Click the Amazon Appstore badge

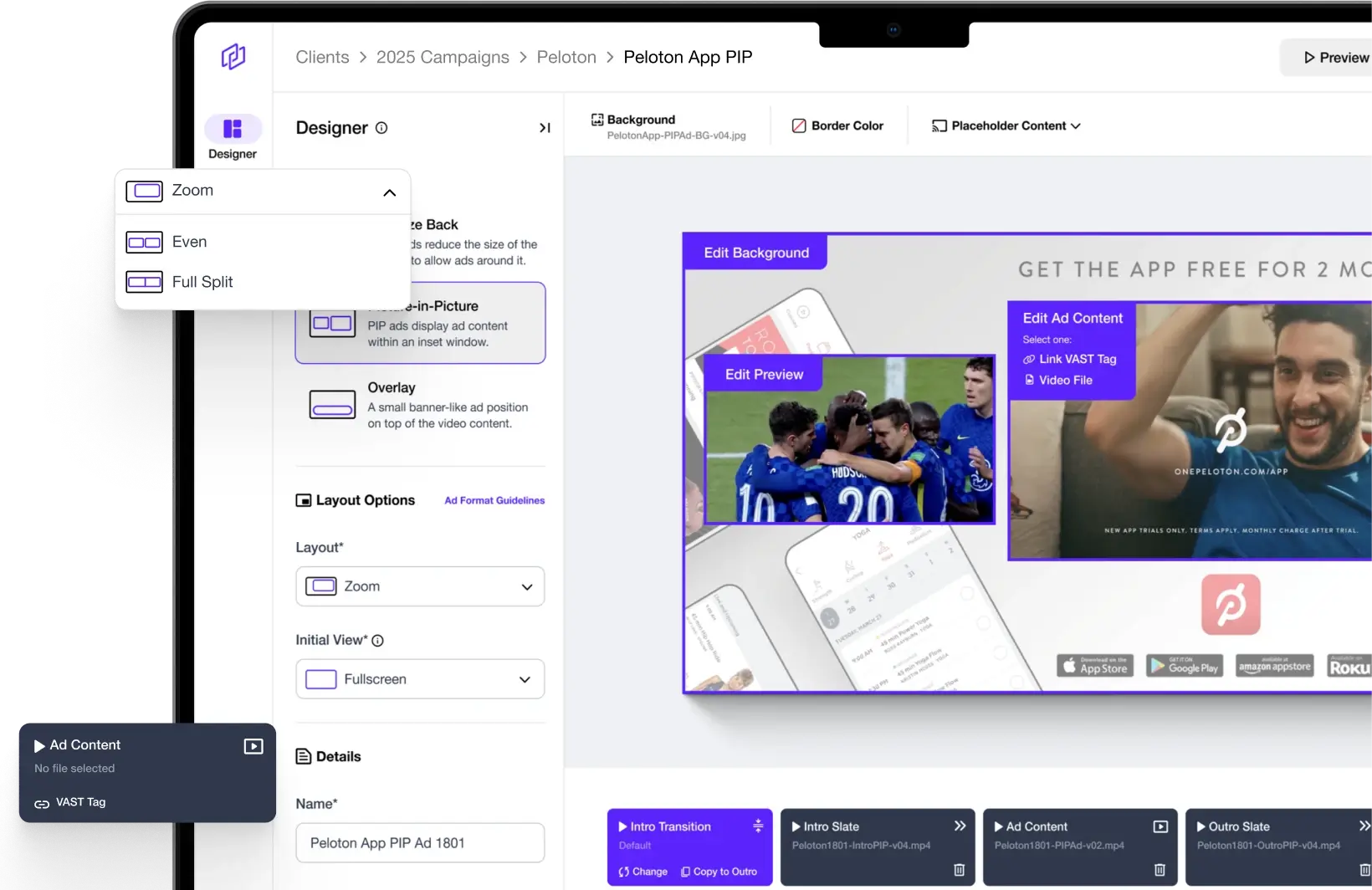(1275, 666)
